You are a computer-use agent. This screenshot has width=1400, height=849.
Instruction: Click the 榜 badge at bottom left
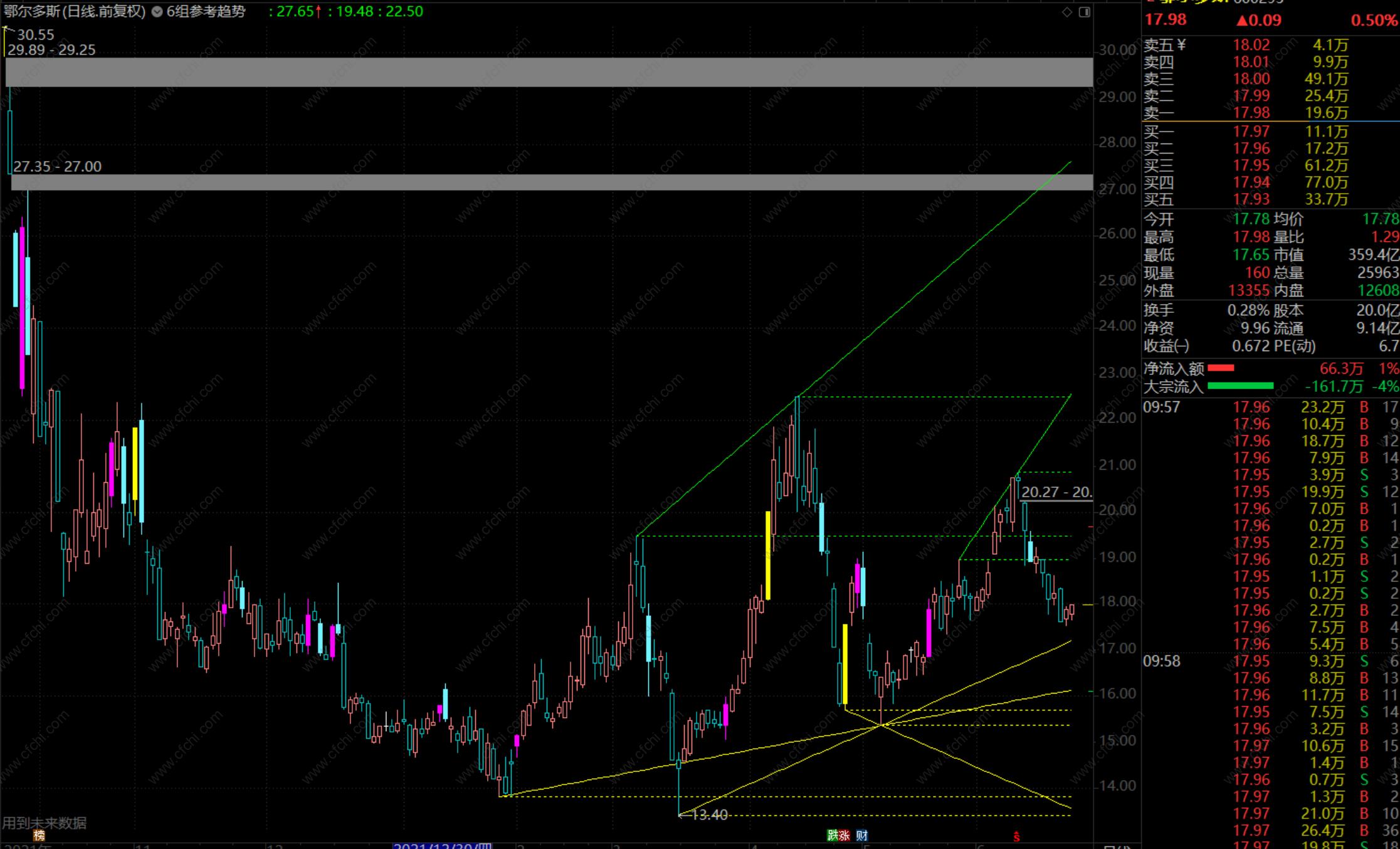(39, 835)
